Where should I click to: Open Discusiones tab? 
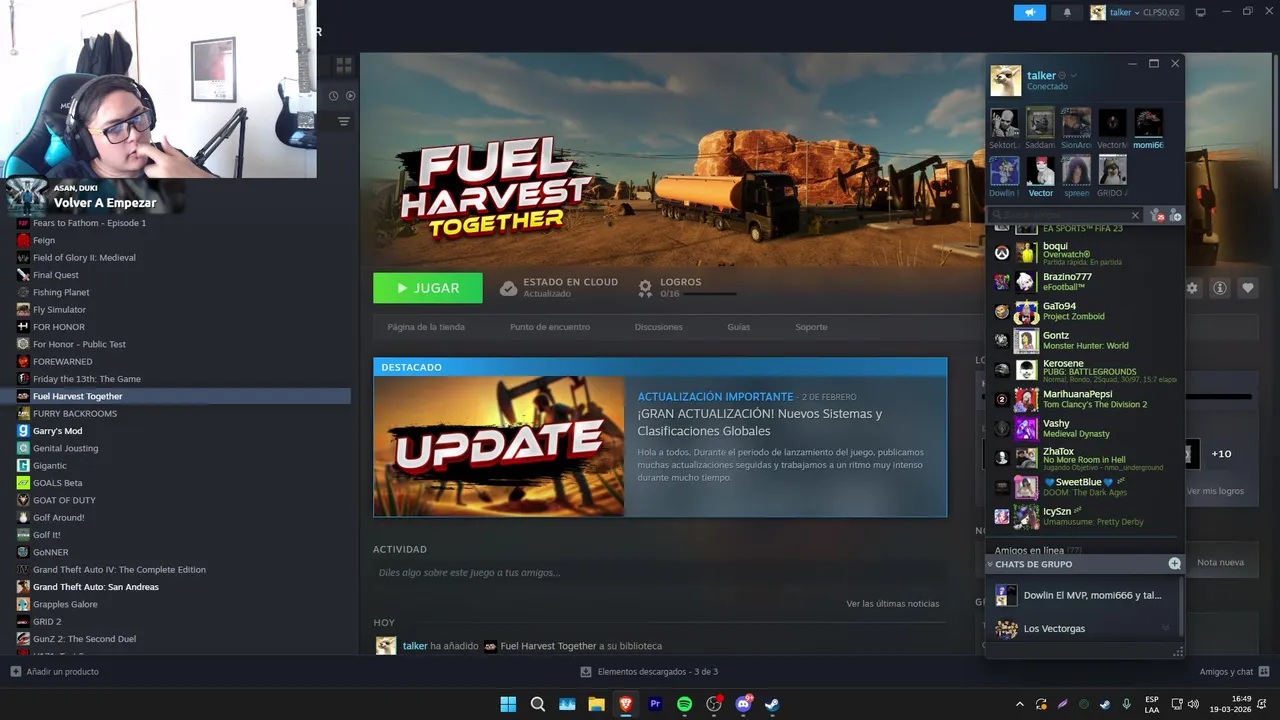(x=659, y=327)
